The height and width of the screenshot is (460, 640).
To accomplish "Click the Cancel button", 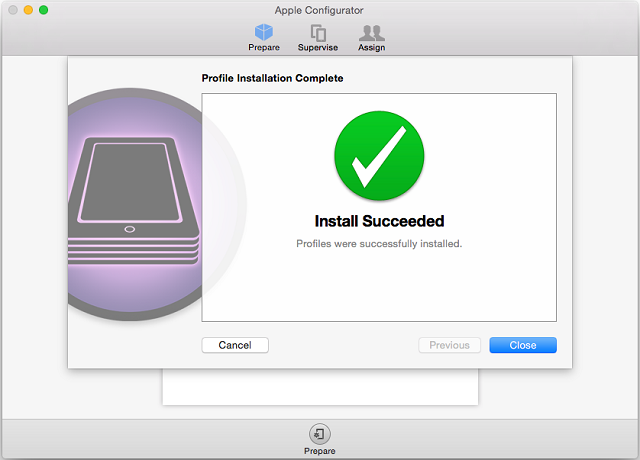I will (x=235, y=345).
